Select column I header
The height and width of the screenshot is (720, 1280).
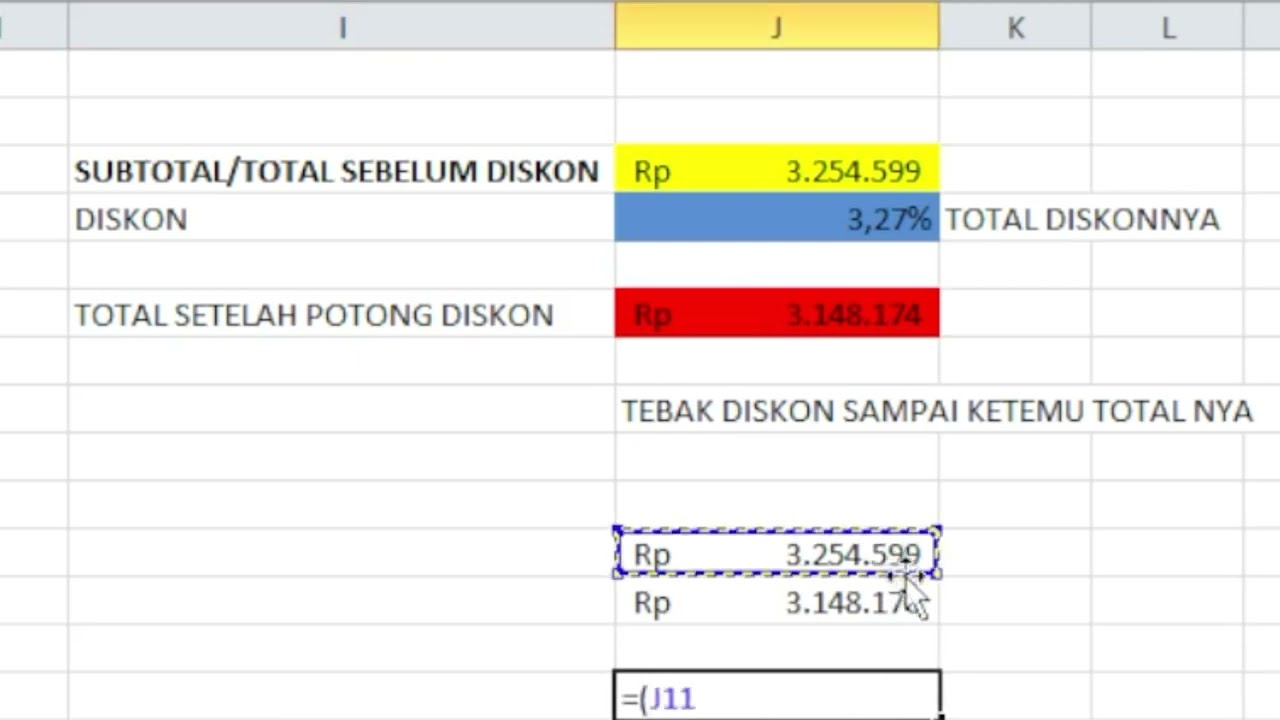tap(342, 27)
